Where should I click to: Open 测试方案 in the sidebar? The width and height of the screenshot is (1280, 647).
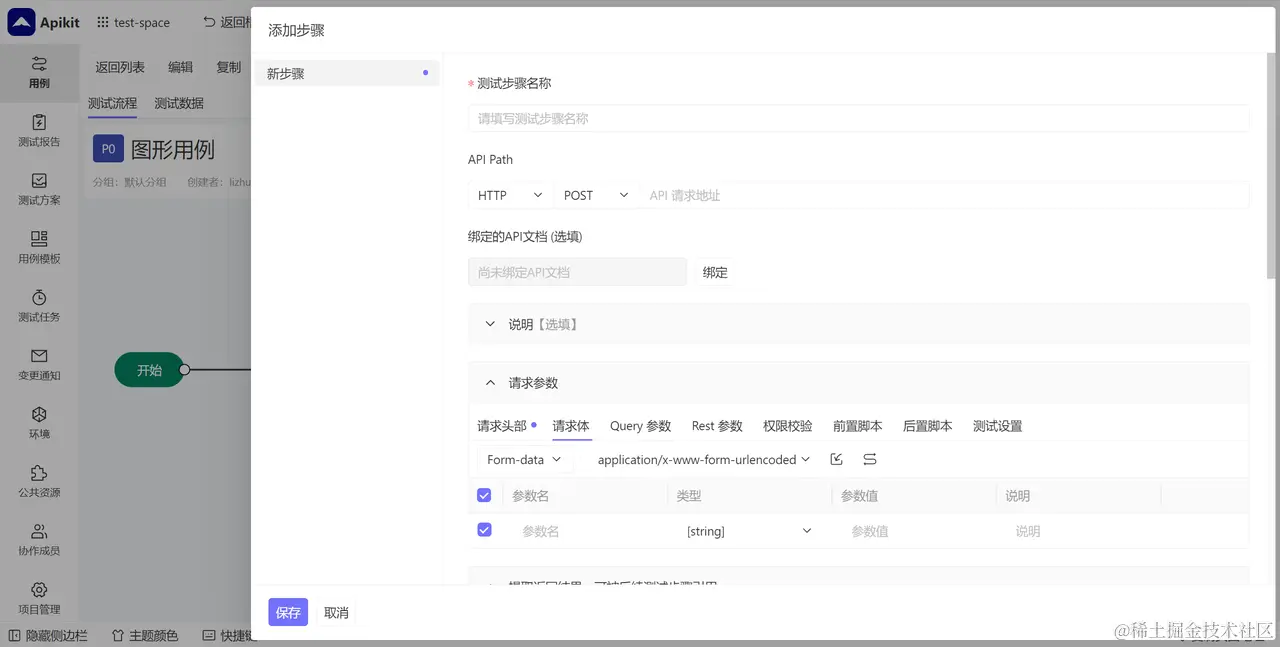point(39,189)
